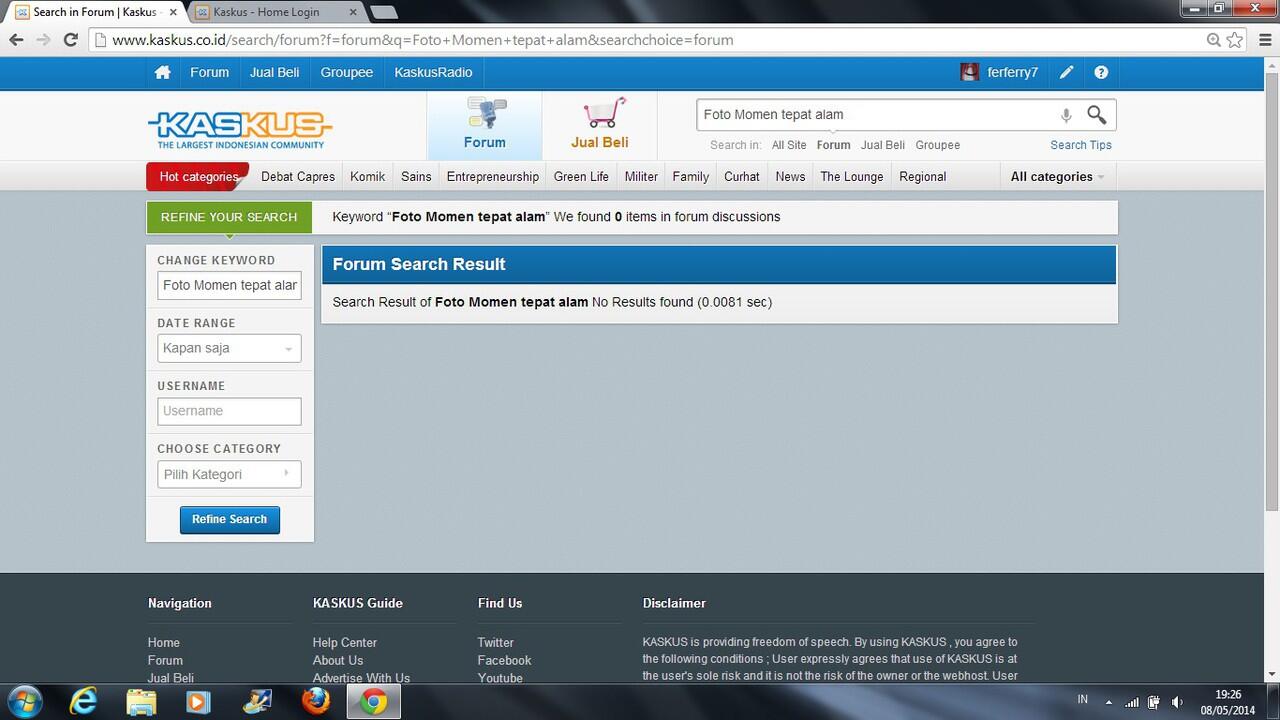Image resolution: width=1280 pixels, height=720 pixels.
Task: Open the Entrepreneurship category
Action: [x=493, y=177]
